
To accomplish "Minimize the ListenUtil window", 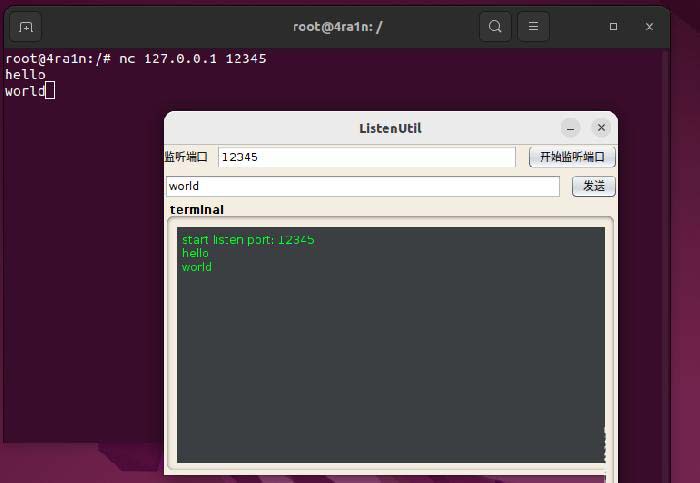I will [x=571, y=128].
